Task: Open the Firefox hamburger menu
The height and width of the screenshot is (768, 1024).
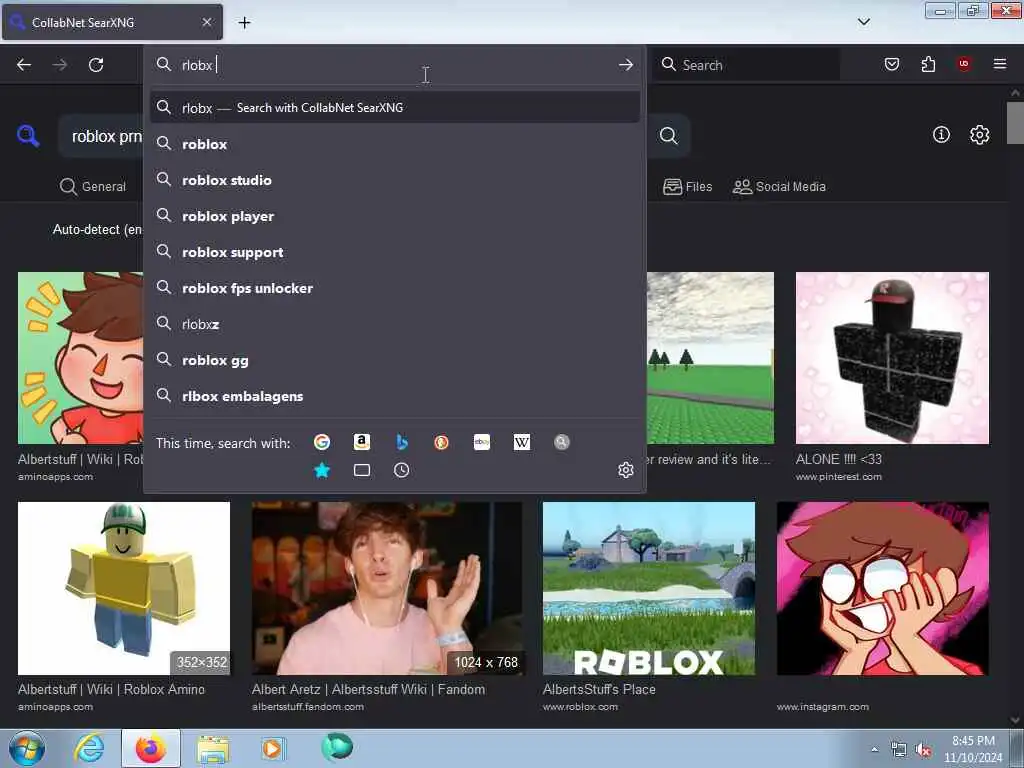Action: point(1000,64)
